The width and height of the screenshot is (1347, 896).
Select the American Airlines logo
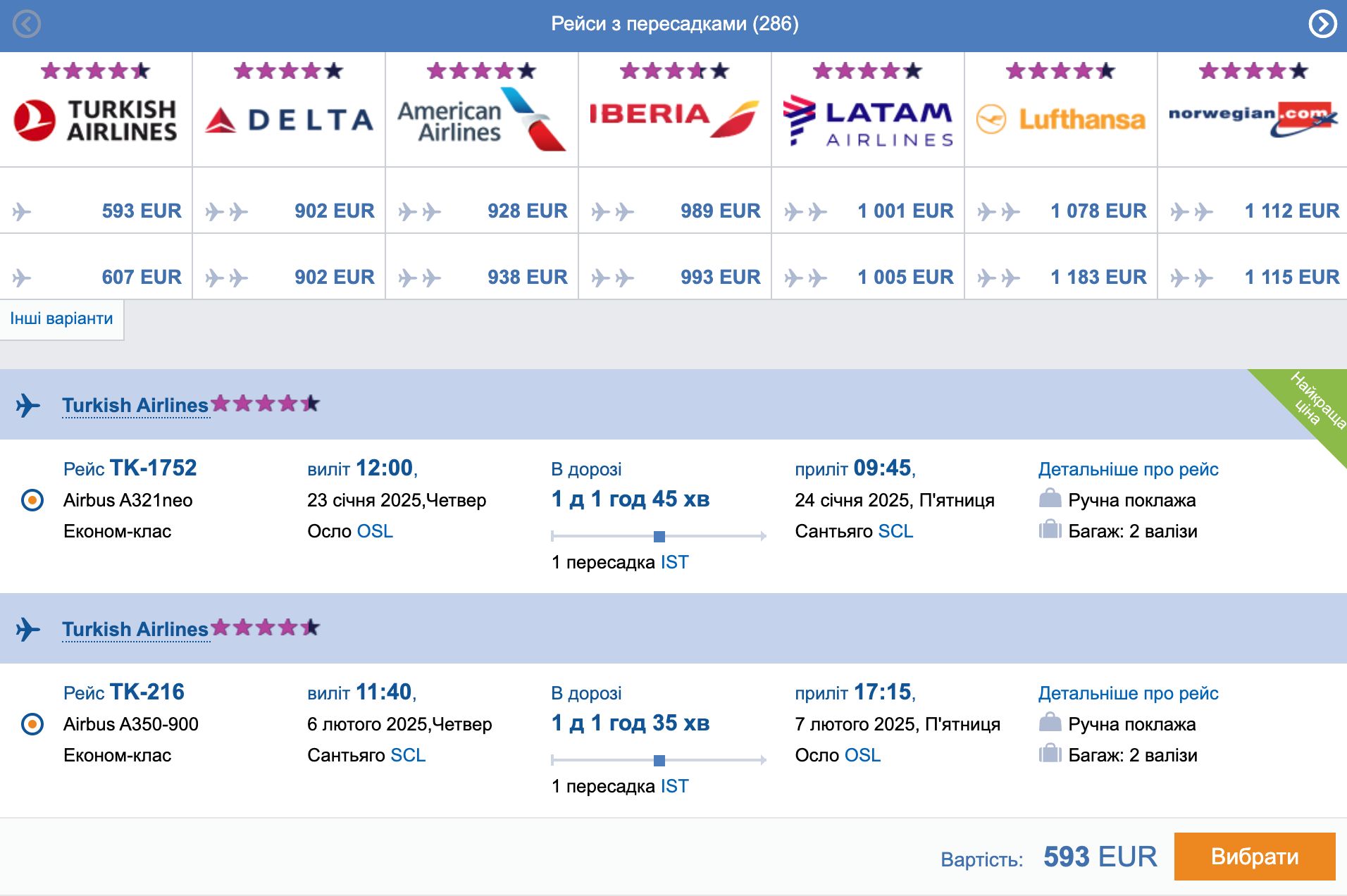click(x=482, y=118)
